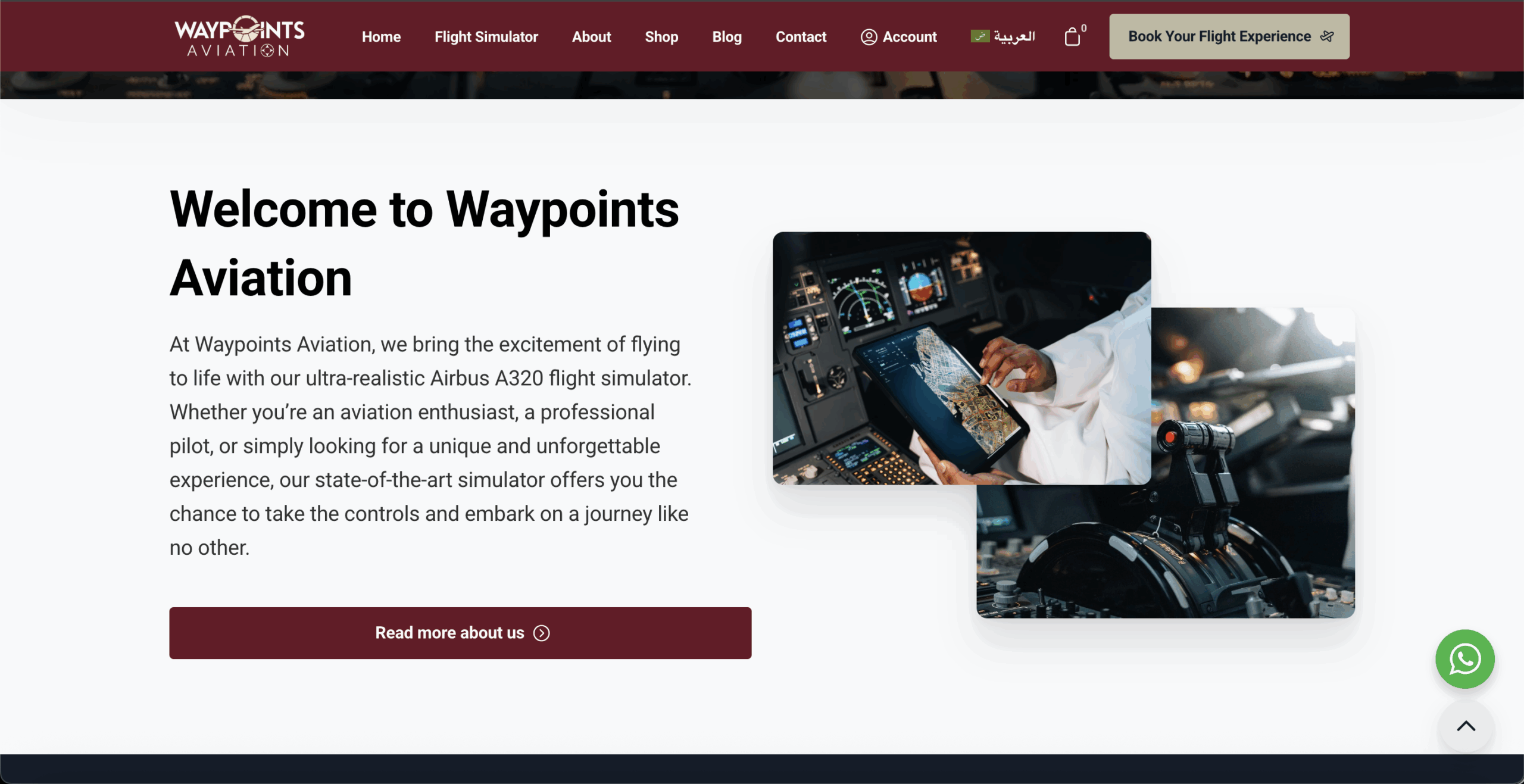This screenshot has height=784, width=1524.
Task: Click the Account link text
Action: (x=909, y=37)
